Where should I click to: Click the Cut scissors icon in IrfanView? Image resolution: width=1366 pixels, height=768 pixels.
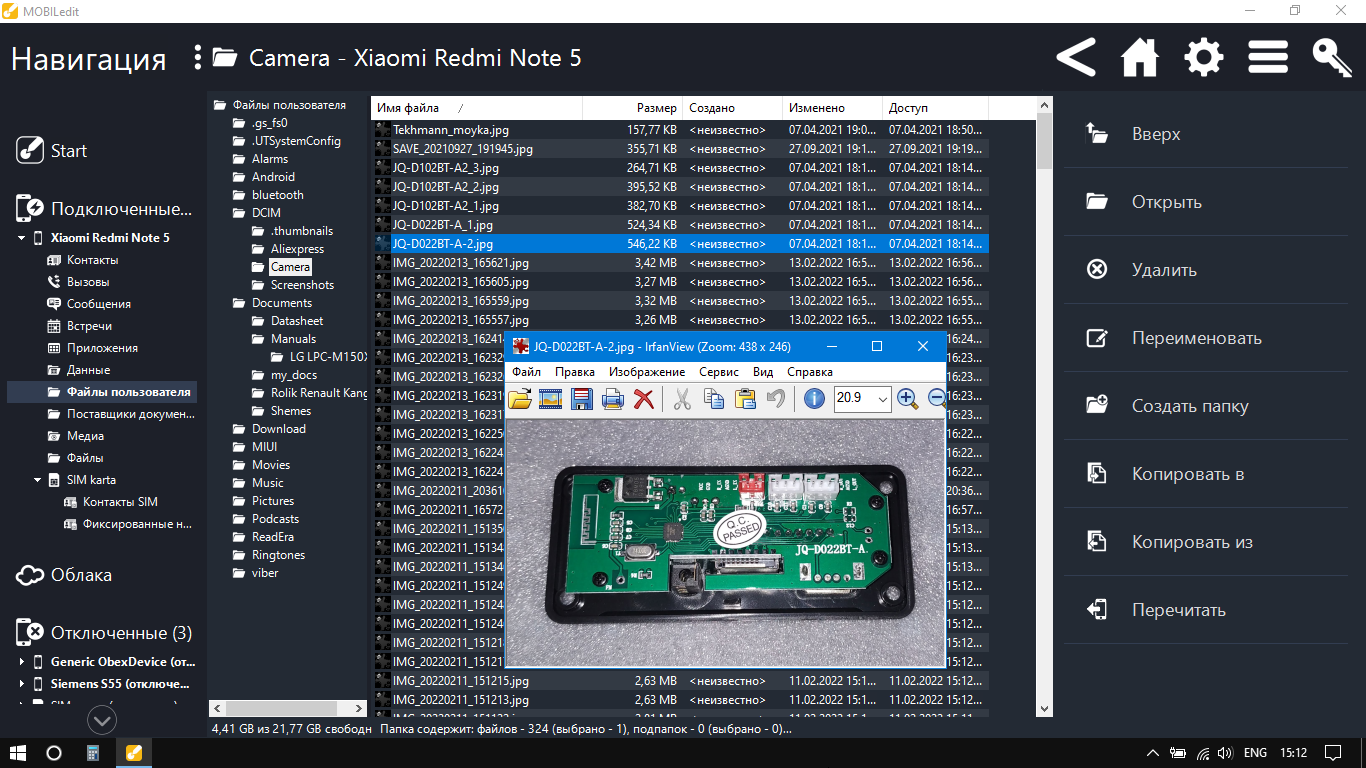[682, 399]
